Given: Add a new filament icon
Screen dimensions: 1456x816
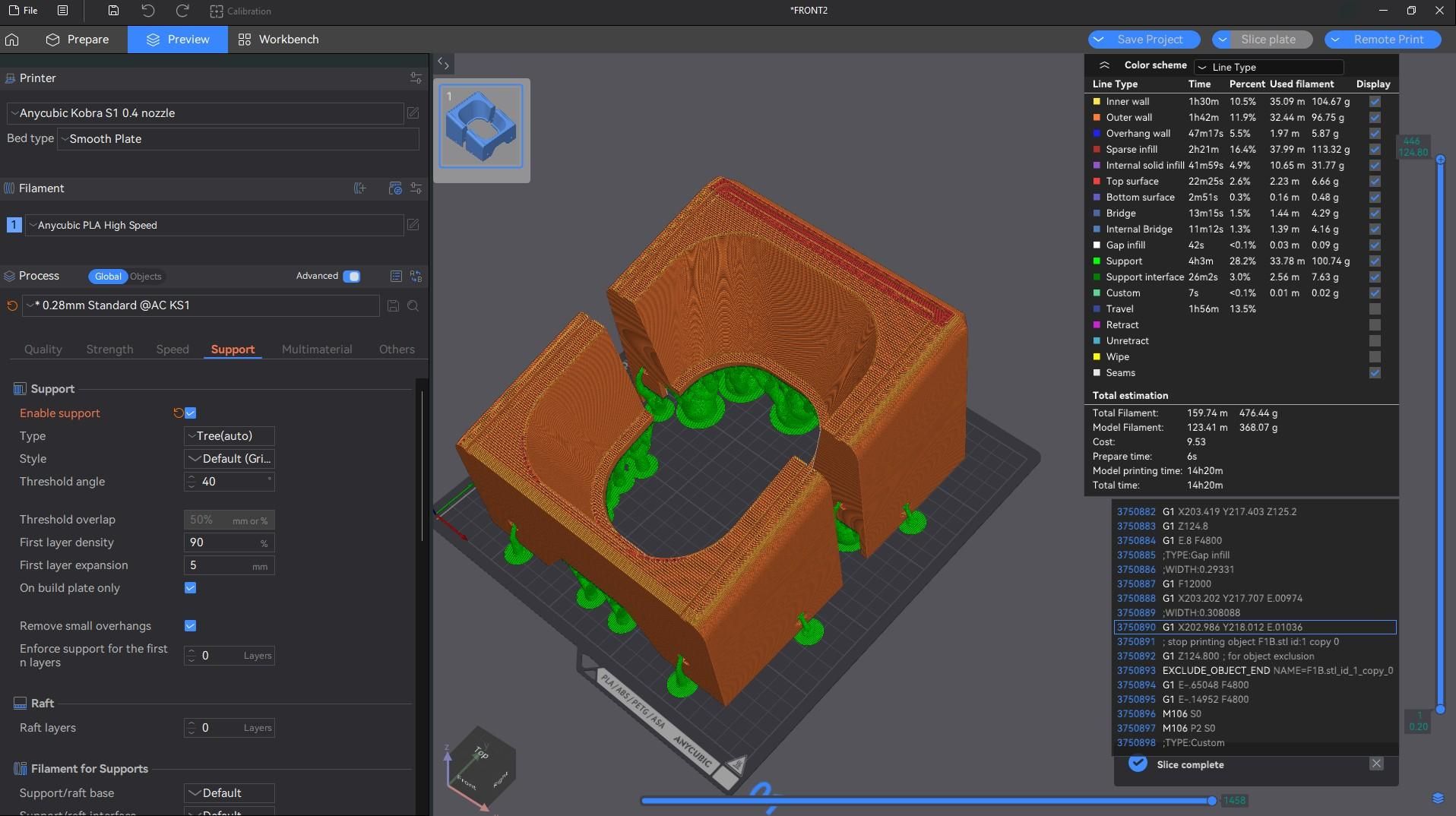Looking at the screenshot, I should tap(360, 188).
